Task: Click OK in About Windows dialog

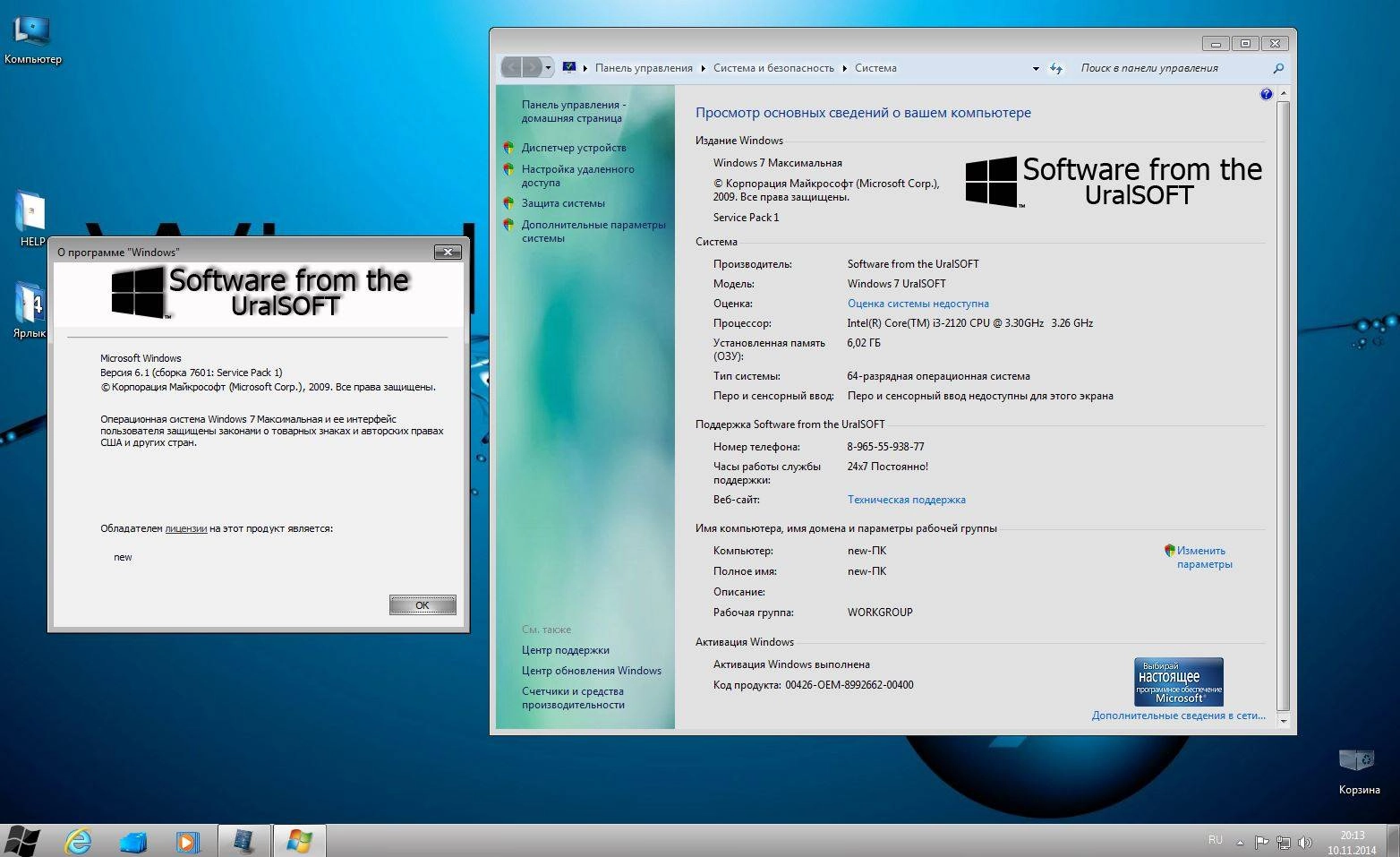Action: [x=423, y=605]
